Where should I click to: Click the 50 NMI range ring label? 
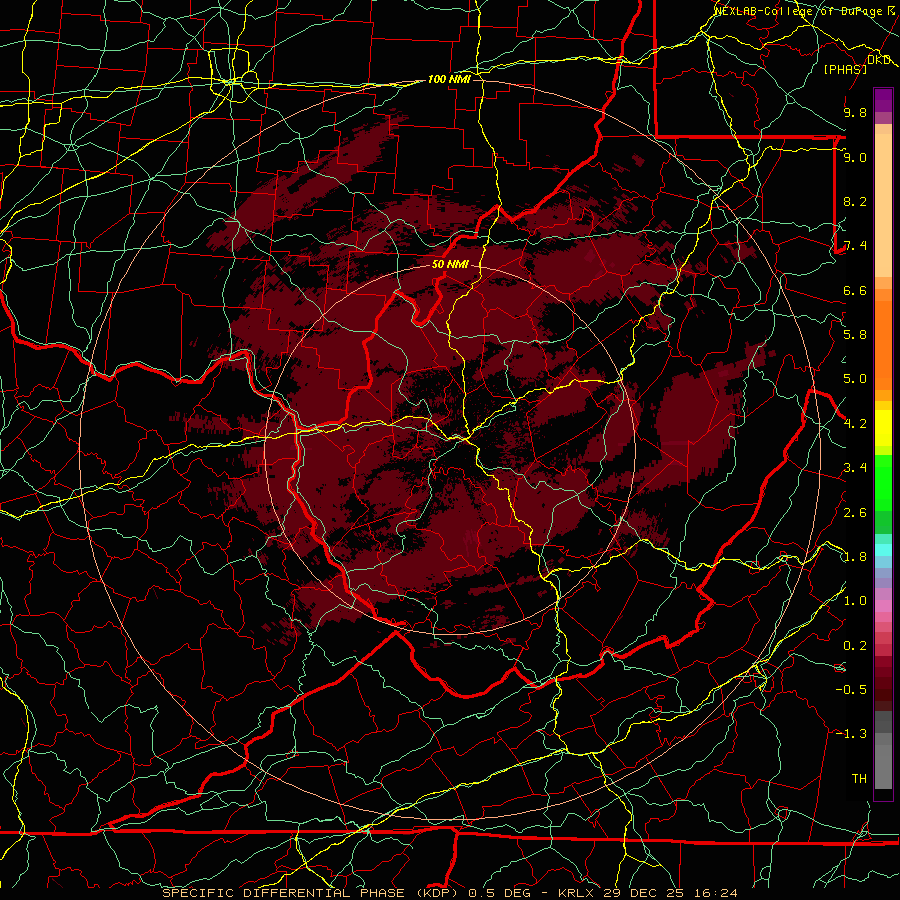(x=450, y=264)
